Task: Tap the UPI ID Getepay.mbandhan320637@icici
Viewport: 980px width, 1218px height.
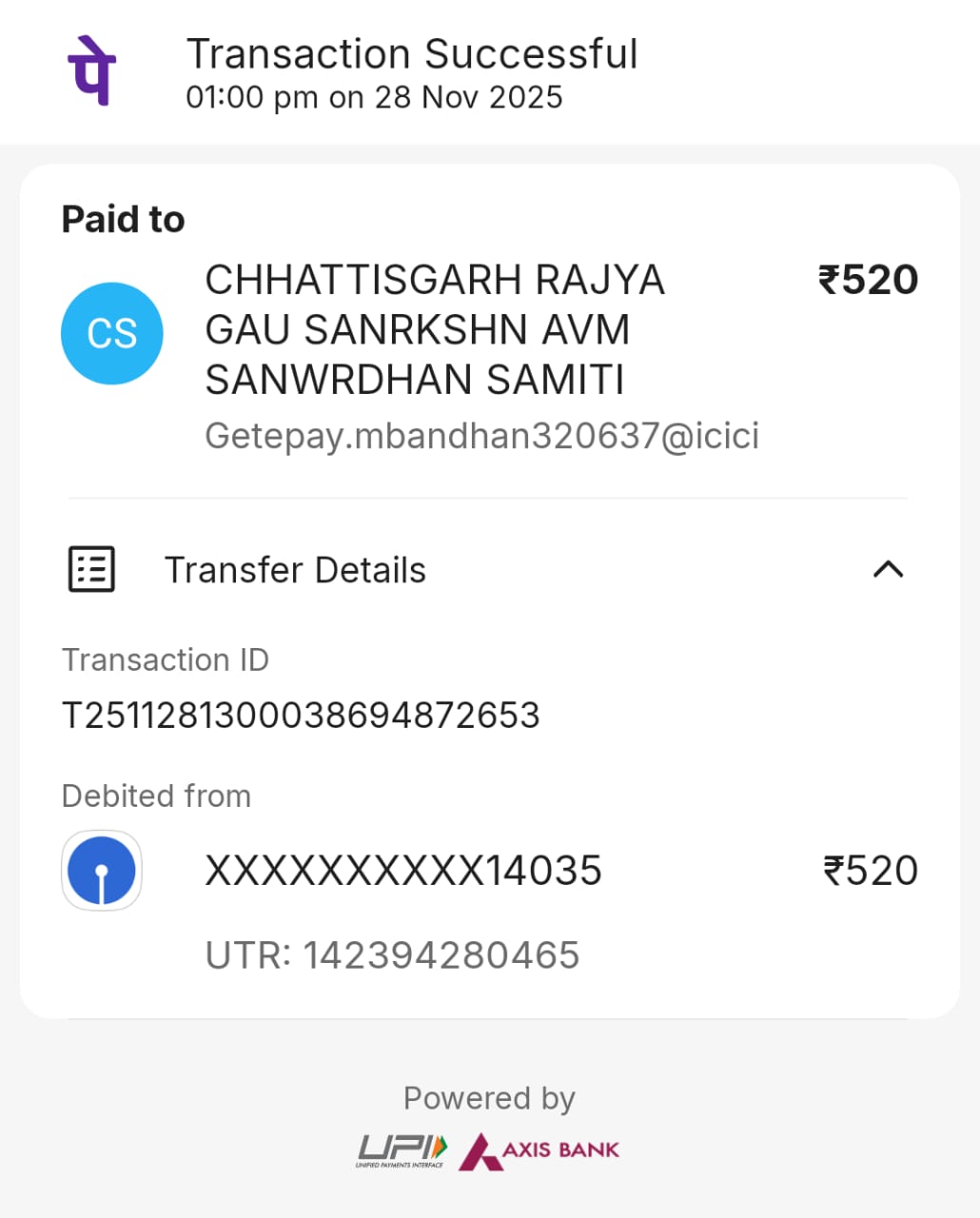Action: 481,436
